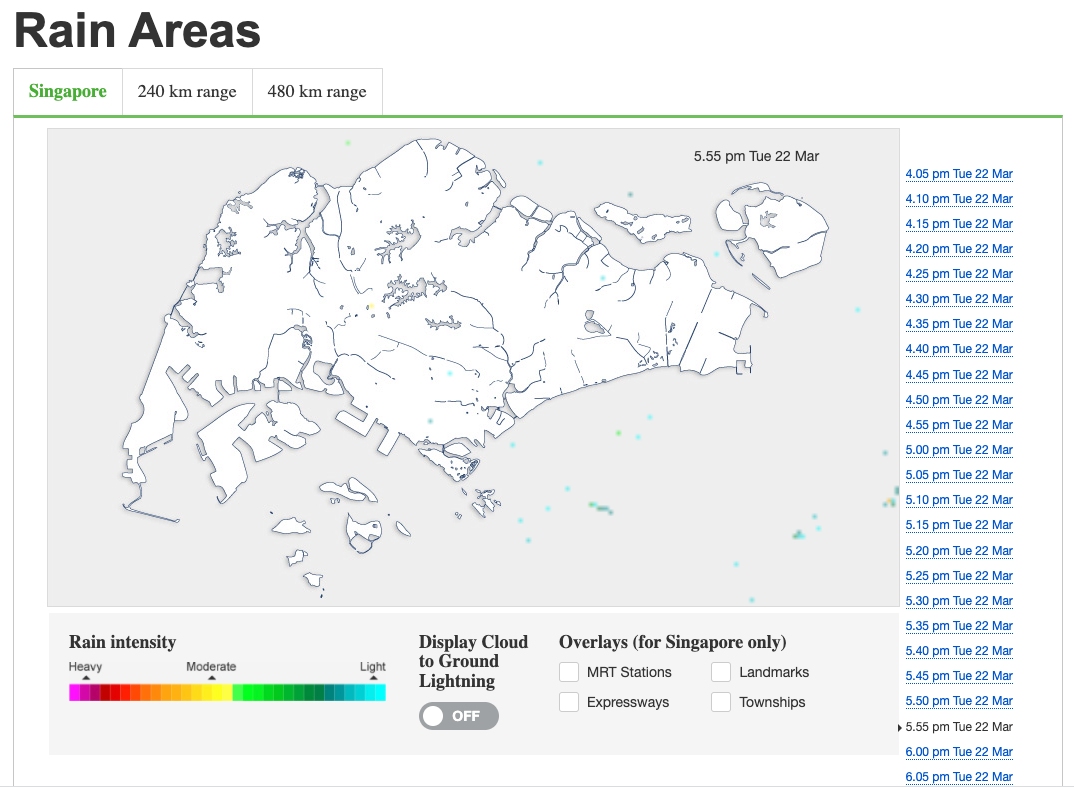
Task: Select the current 5.55 pm timeline entry
Action: pos(958,727)
